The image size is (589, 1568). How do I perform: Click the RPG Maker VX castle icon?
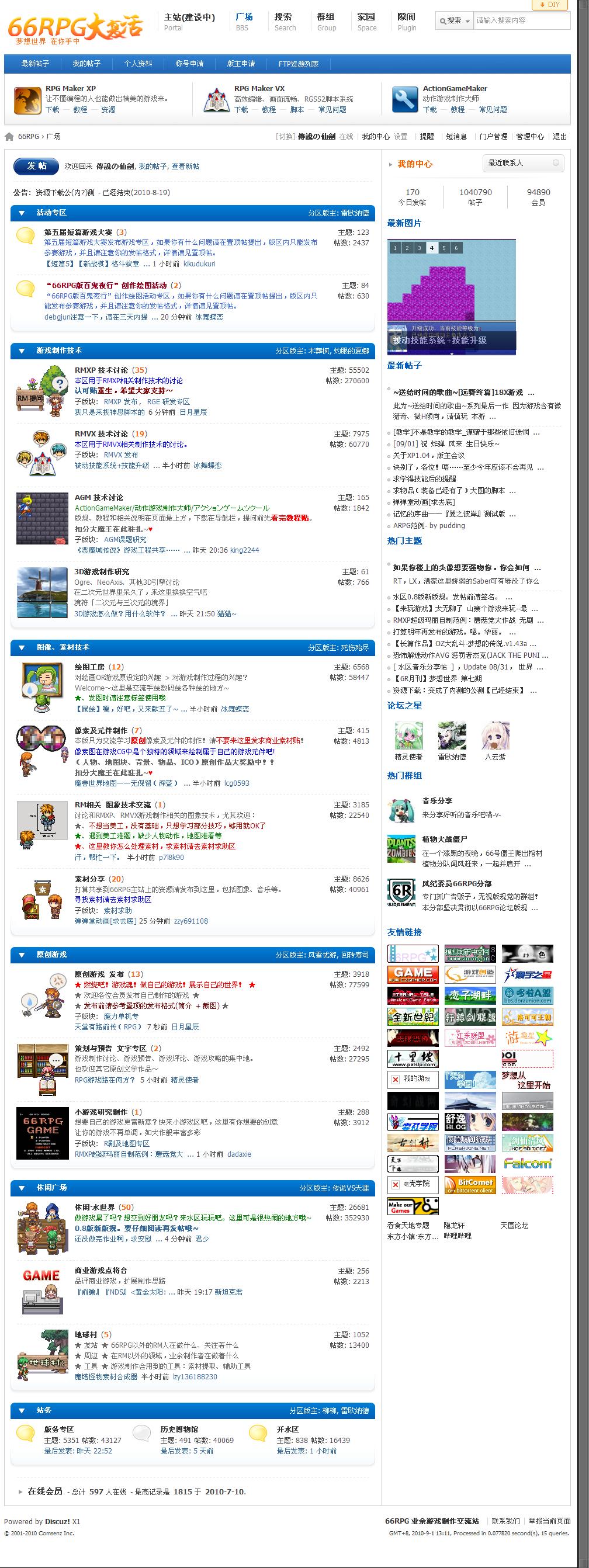pos(216,100)
